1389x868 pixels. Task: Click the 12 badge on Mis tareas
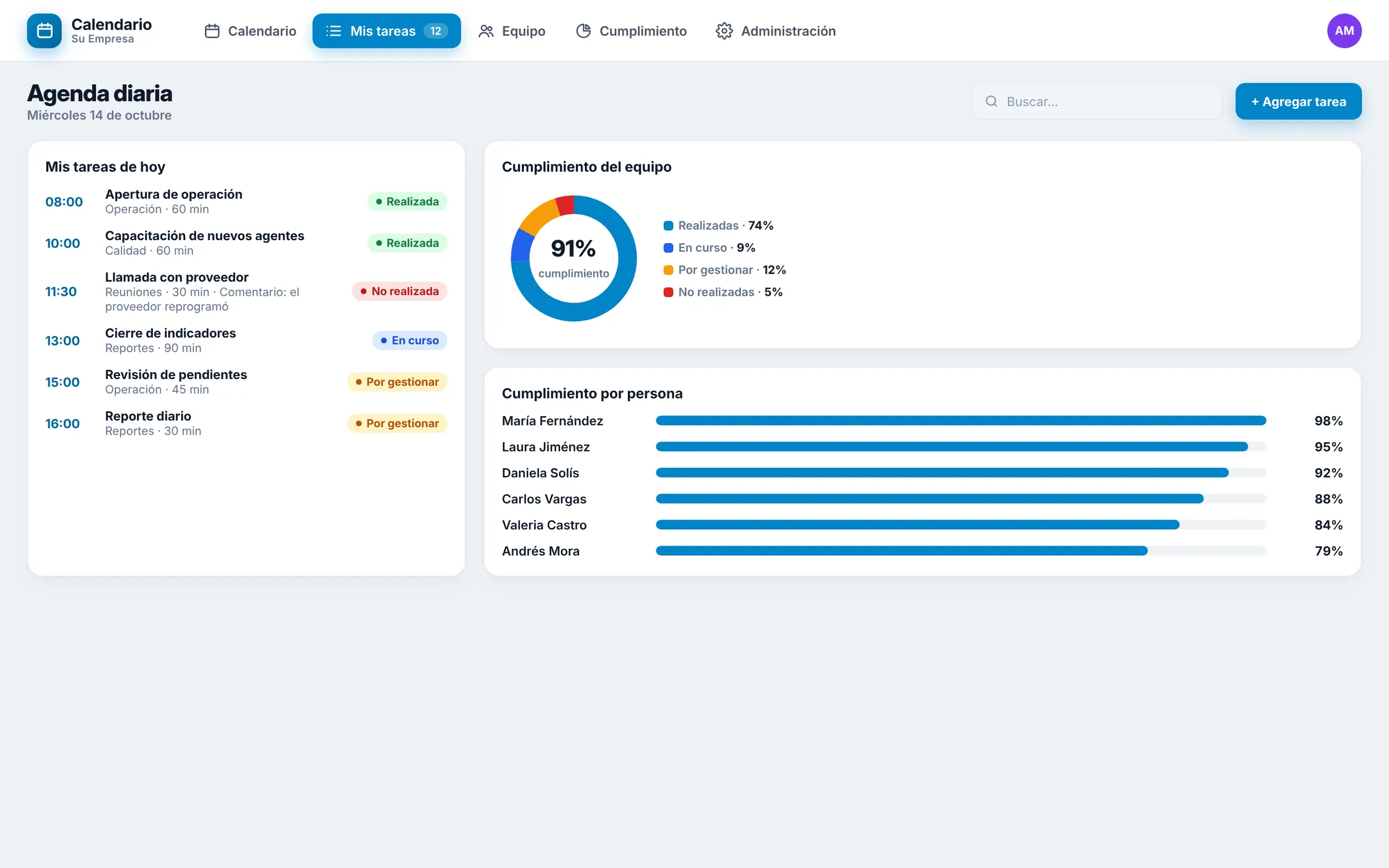pyautogui.click(x=436, y=31)
